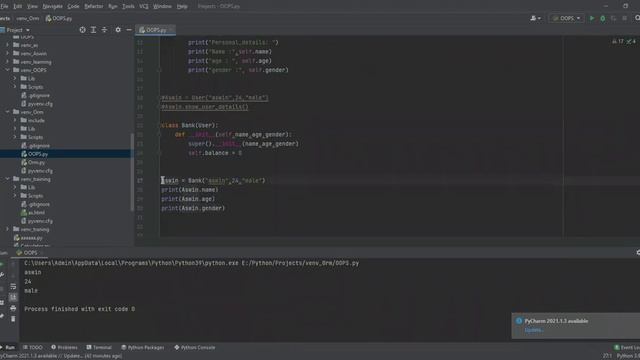Open the Tools menu
Viewport: 640px width, 360px height.
[x=128, y=6]
